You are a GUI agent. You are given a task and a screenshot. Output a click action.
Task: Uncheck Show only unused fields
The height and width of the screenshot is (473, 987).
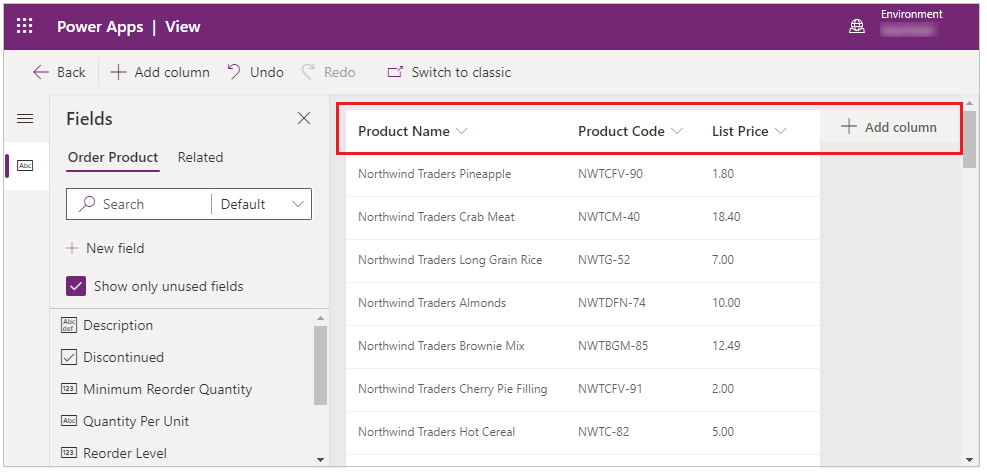76,286
